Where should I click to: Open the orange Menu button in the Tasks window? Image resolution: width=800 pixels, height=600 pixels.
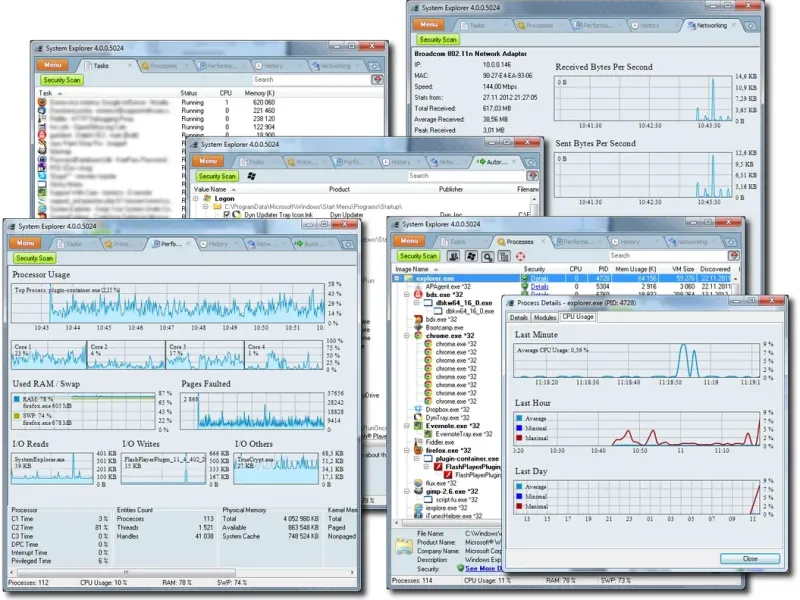[x=53, y=65]
